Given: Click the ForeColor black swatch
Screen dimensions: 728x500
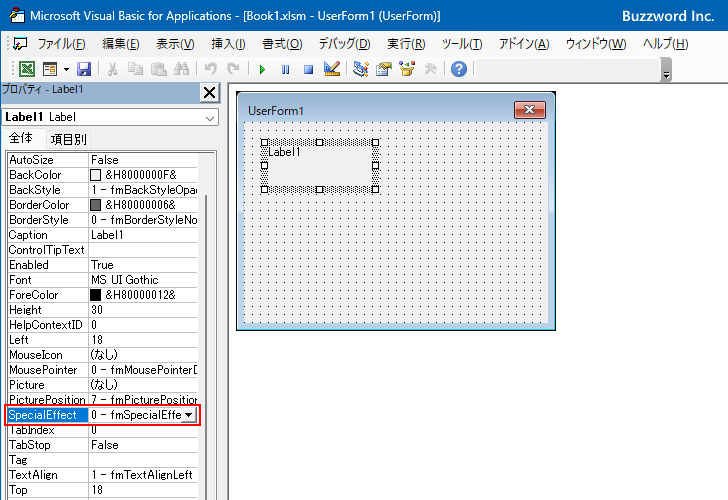Looking at the screenshot, I should [95, 295].
